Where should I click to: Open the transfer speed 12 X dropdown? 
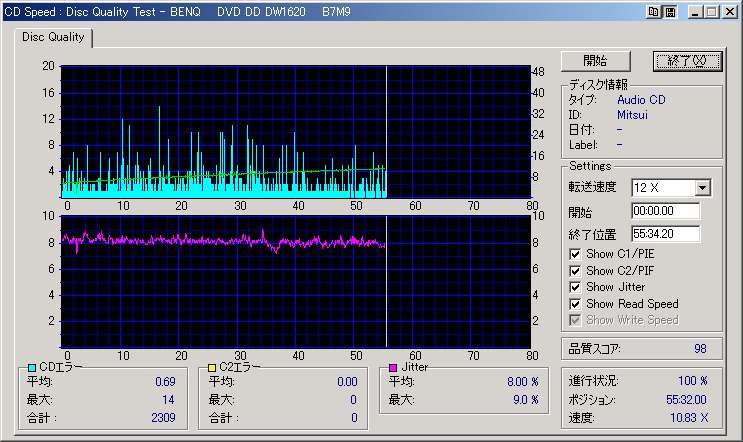coord(702,188)
